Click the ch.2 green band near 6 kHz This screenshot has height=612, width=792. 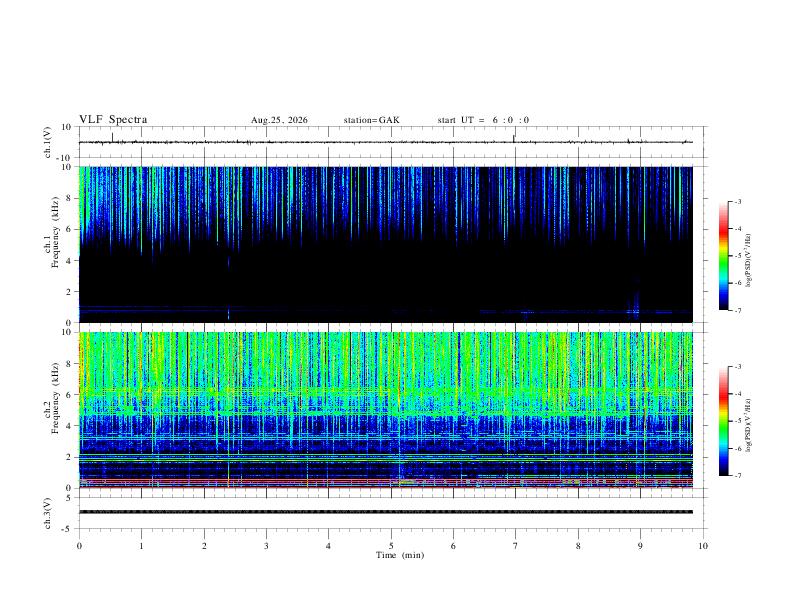pyautogui.click(x=386, y=391)
